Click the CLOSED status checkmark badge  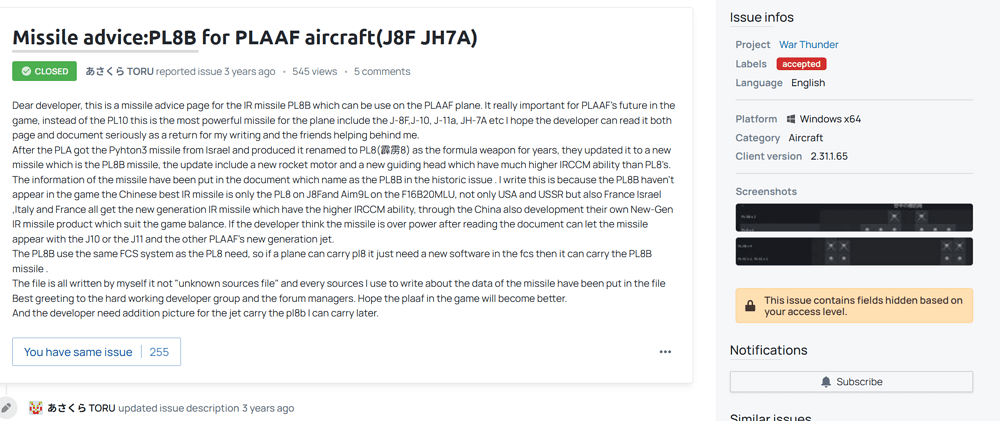(x=45, y=71)
